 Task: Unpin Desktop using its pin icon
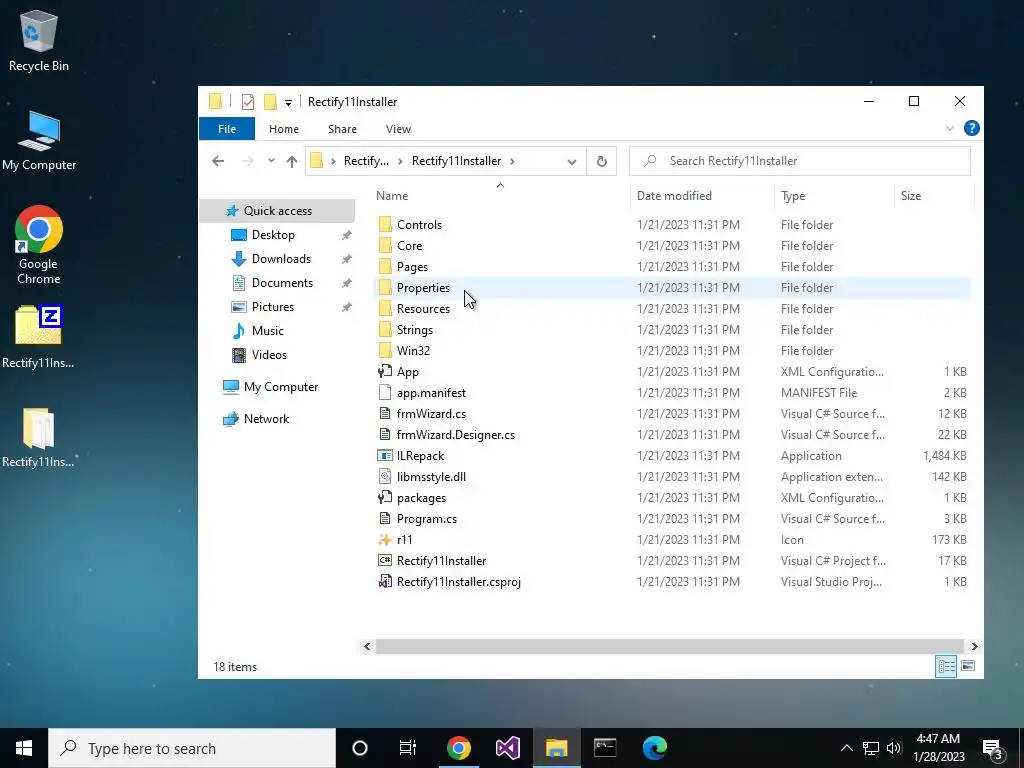coord(347,235)
